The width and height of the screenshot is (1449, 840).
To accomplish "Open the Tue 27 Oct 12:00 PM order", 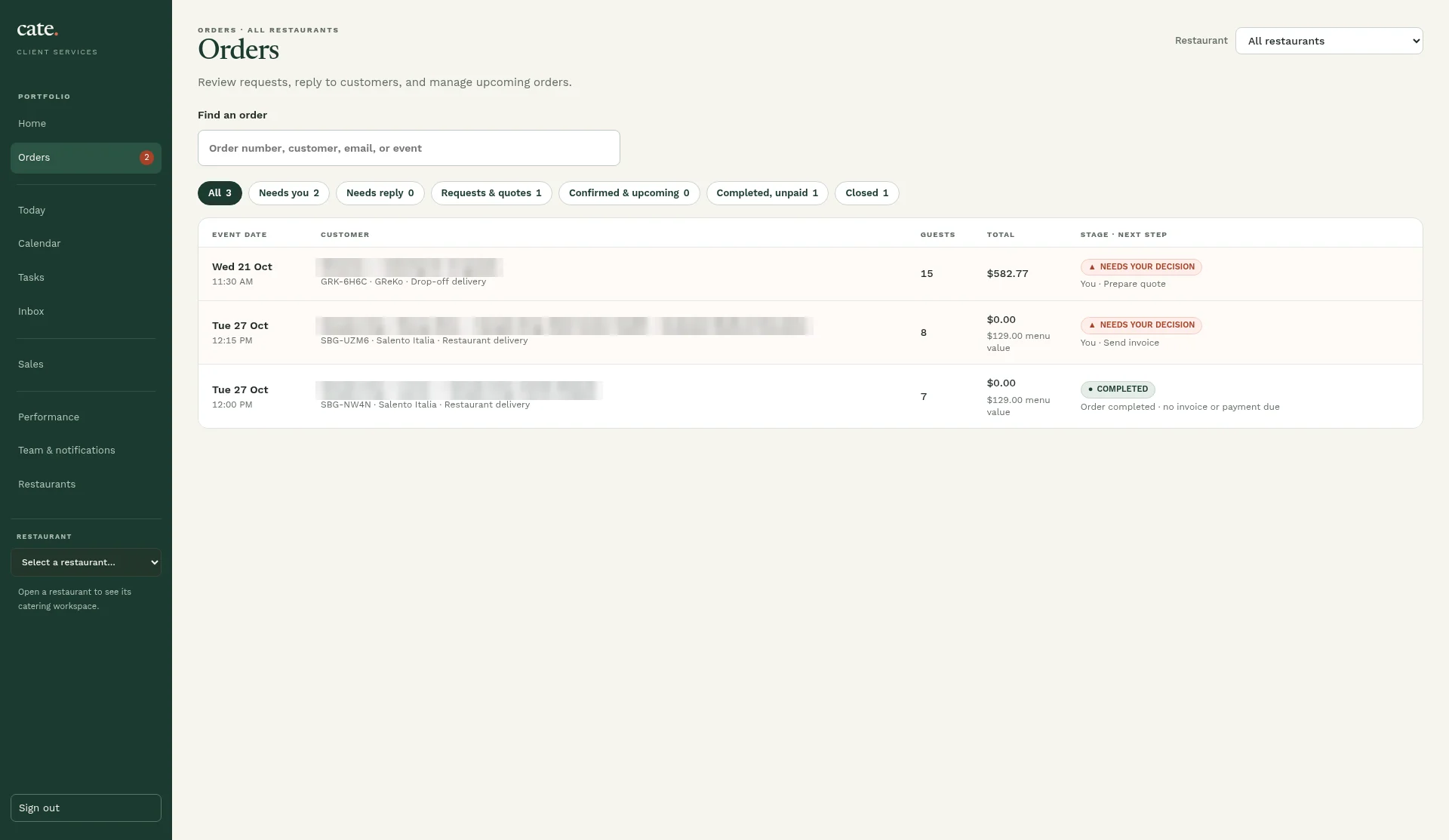I will (811, 397).
